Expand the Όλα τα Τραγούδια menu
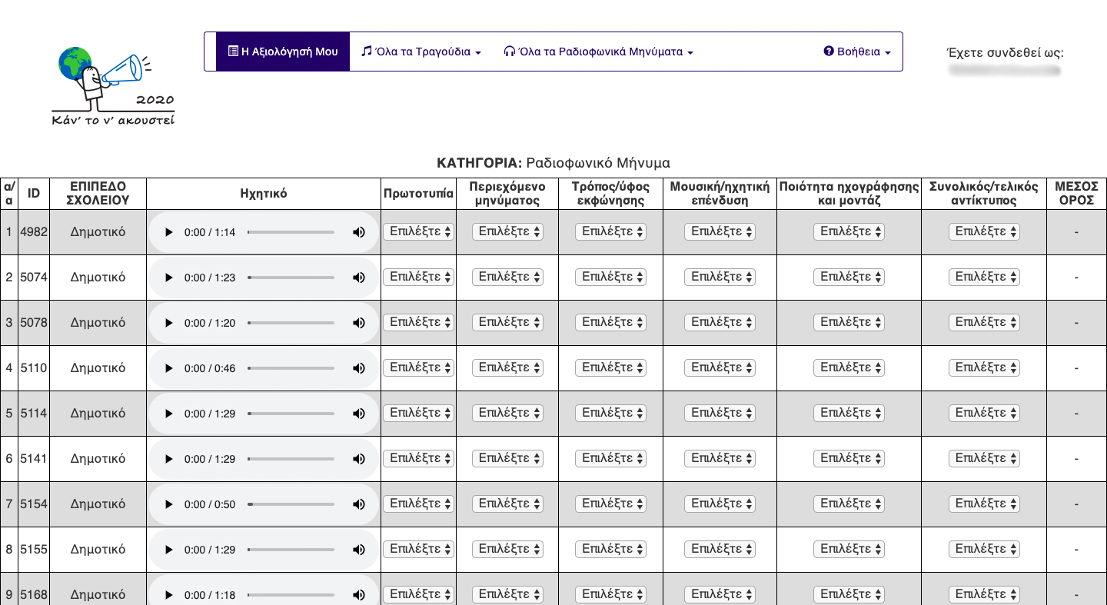Image resolution: width=1107 pixels, height=605 pixels. coord(421,51)
